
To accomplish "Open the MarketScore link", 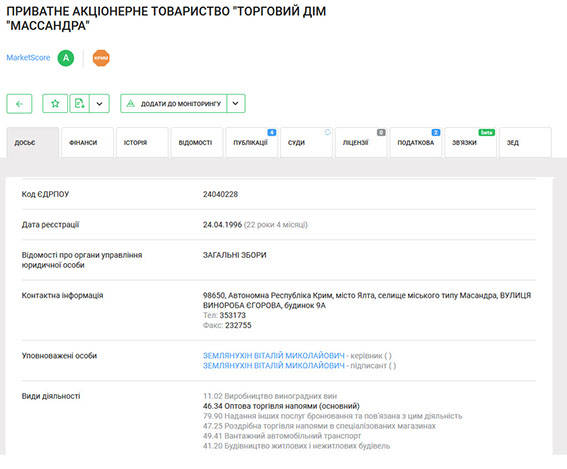I will coord(28,57).
